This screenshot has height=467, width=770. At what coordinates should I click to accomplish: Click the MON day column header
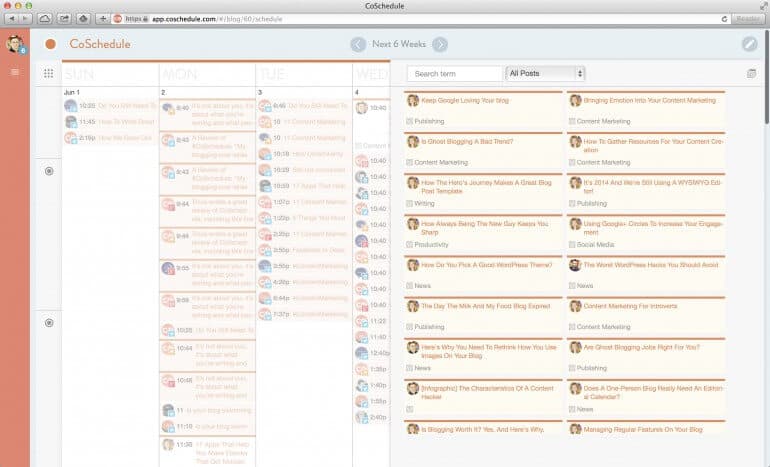point(179,74)
